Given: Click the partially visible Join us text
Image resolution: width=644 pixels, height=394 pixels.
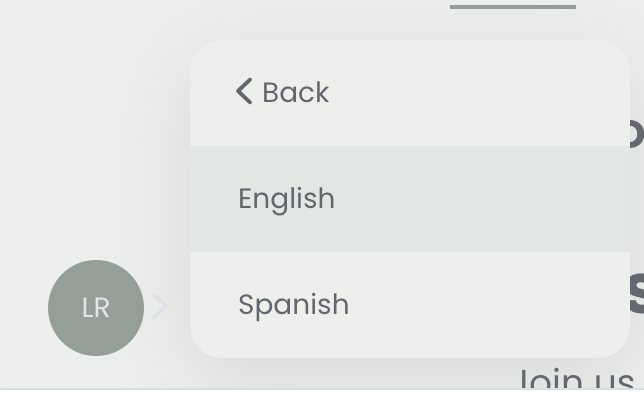Looking at the screenshot, I should coord(577,380).
